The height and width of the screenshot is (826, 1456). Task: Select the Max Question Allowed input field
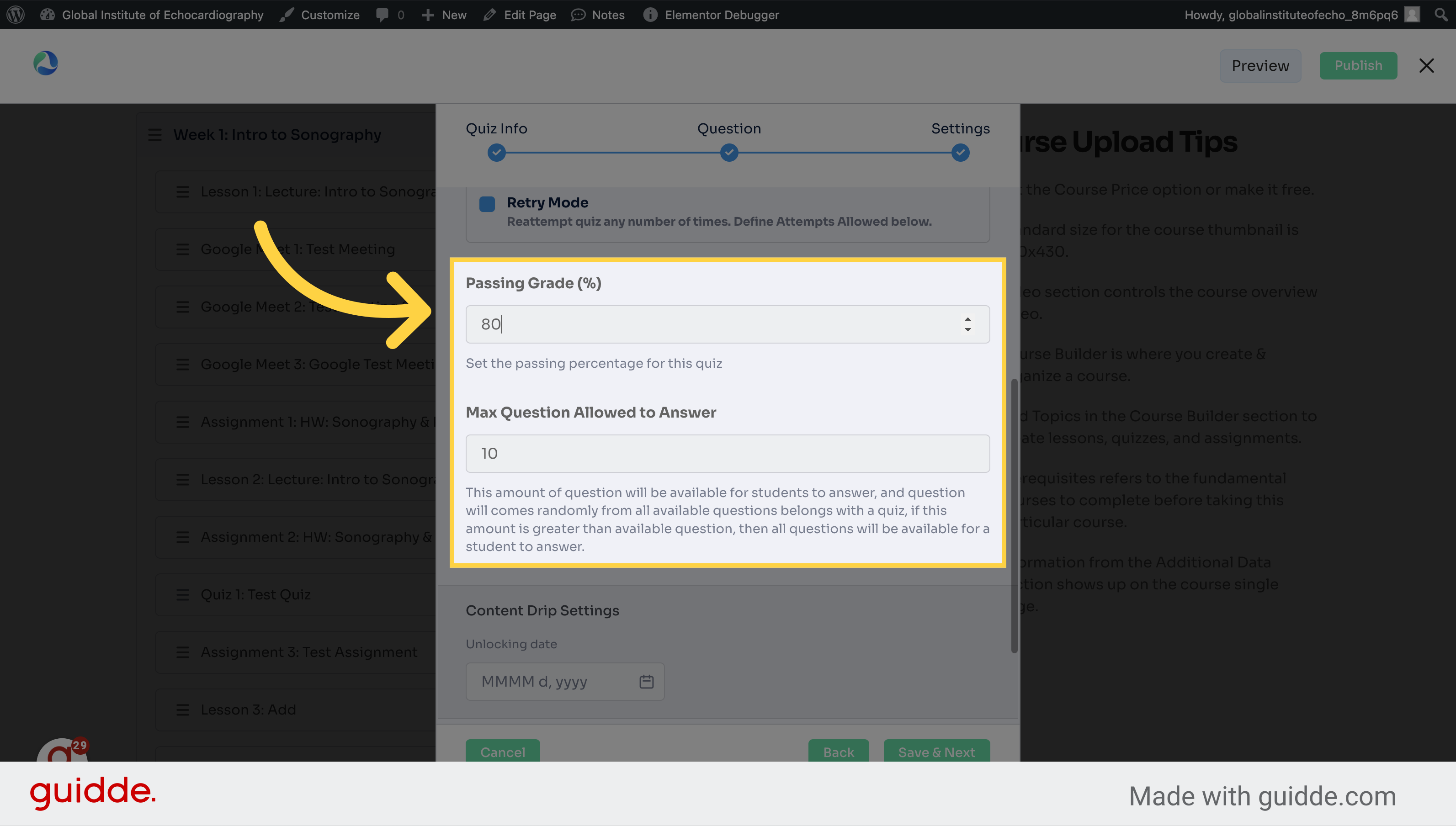coord(727,453)
